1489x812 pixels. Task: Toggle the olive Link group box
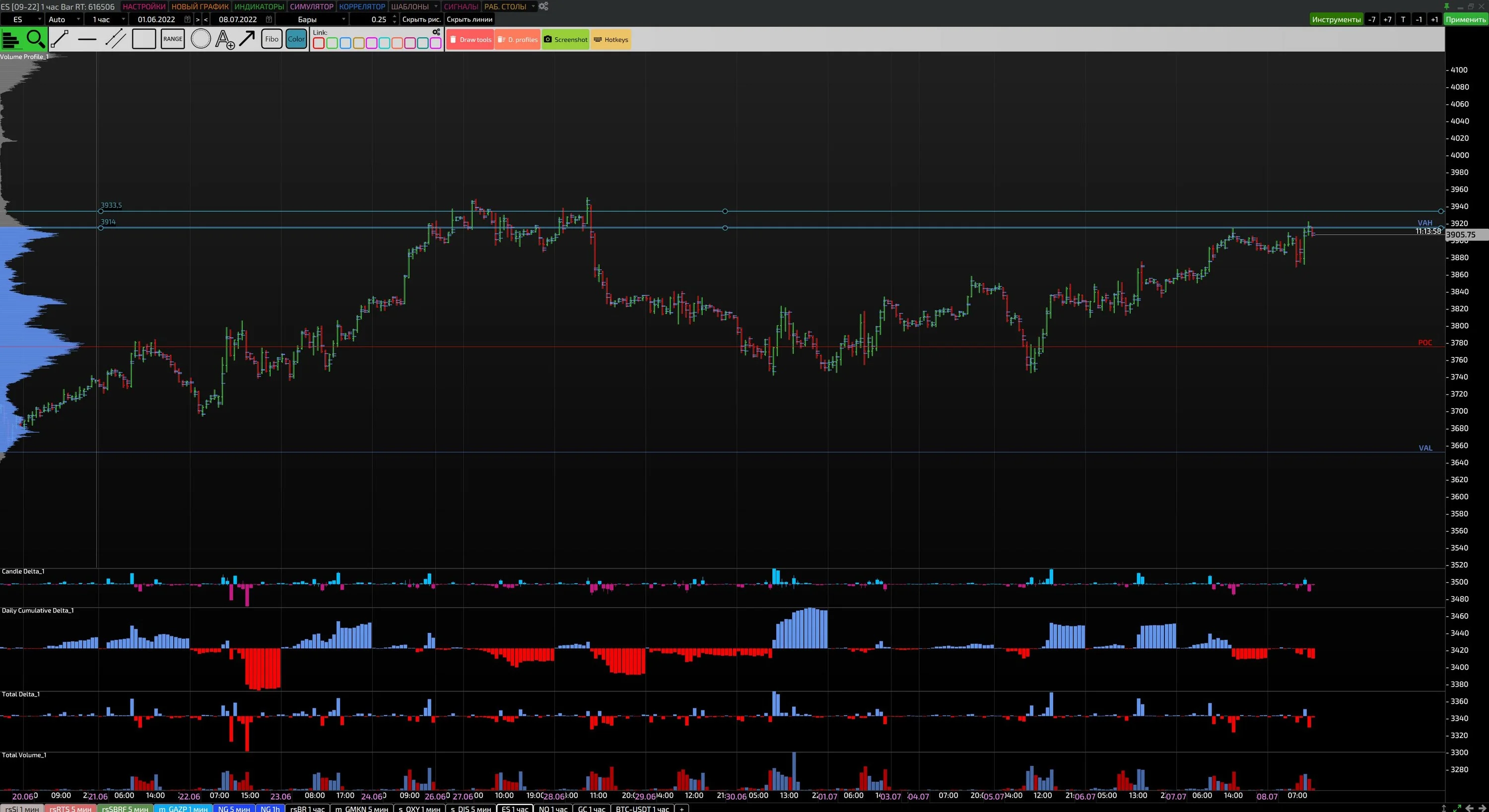(358, 43)
